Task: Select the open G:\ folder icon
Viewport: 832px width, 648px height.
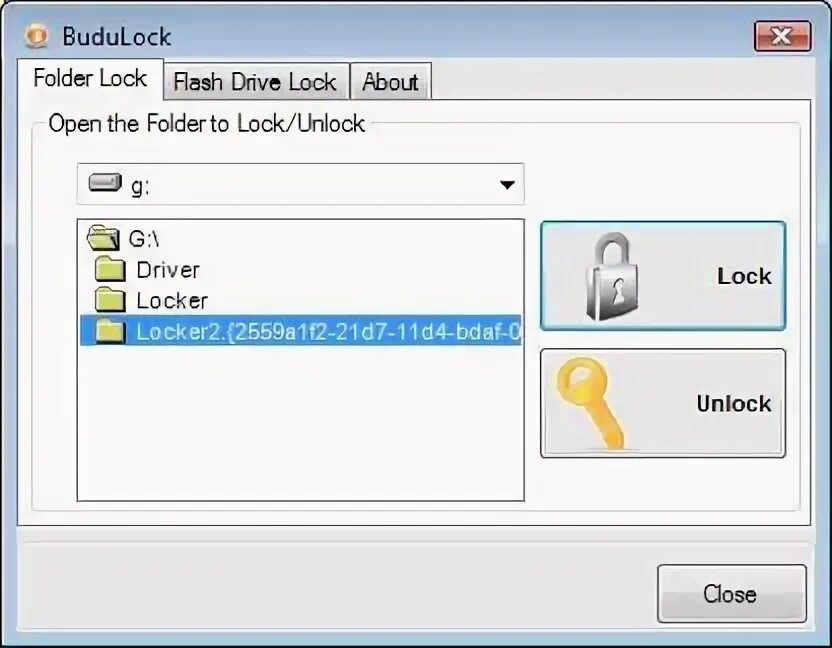Action: (x=103, y=237)
